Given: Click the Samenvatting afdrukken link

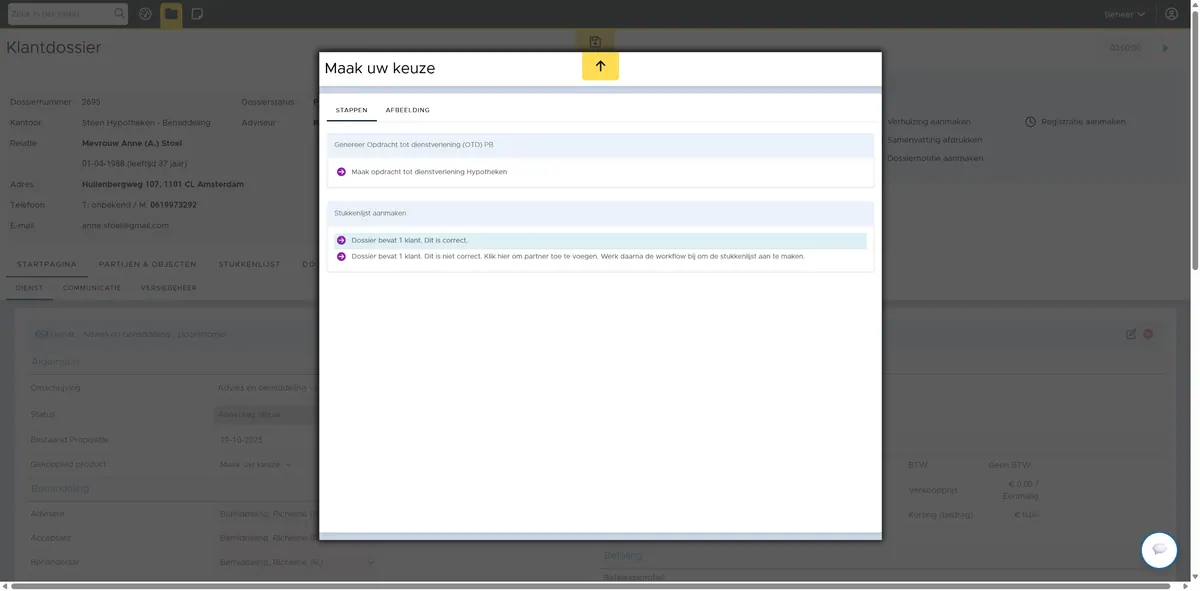Looking at the screenshot, I should 935,140.
